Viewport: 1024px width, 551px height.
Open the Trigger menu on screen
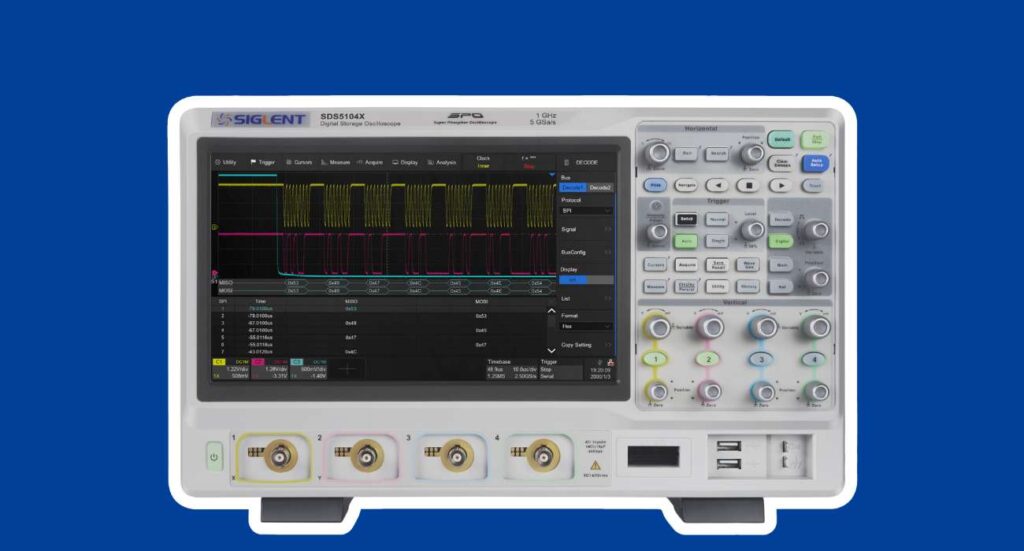(262, 162)
